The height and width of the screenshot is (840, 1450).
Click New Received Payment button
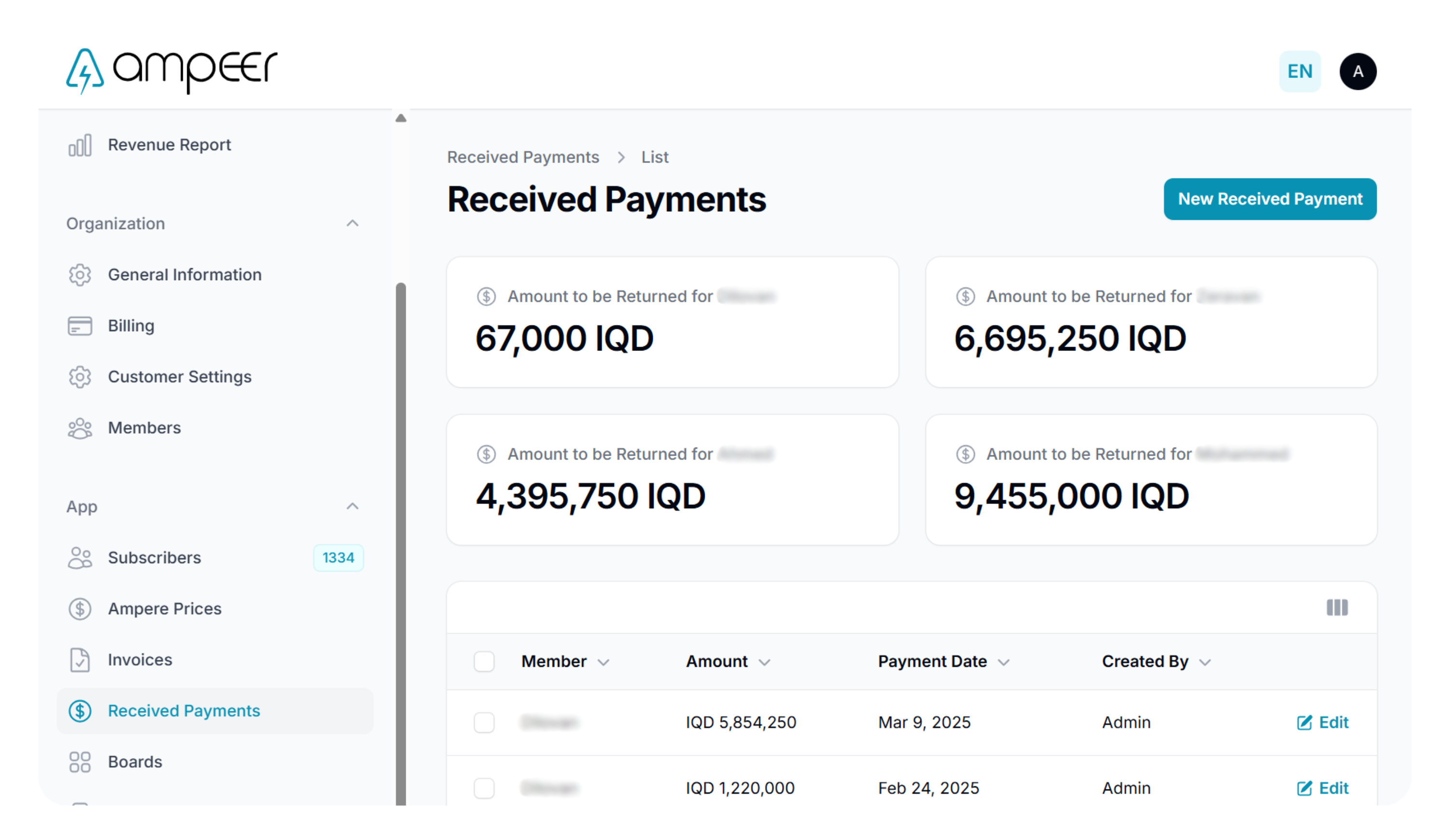coord(1270,199)
